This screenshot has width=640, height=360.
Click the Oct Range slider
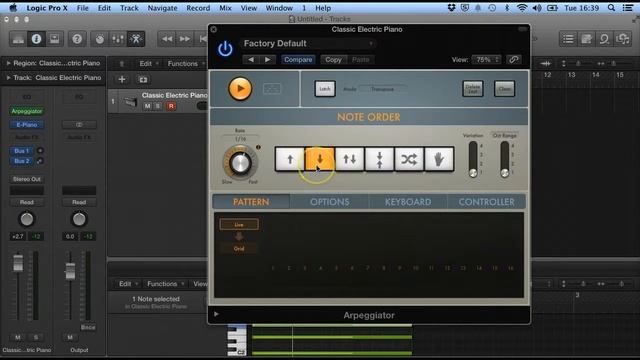coord(504,159)
